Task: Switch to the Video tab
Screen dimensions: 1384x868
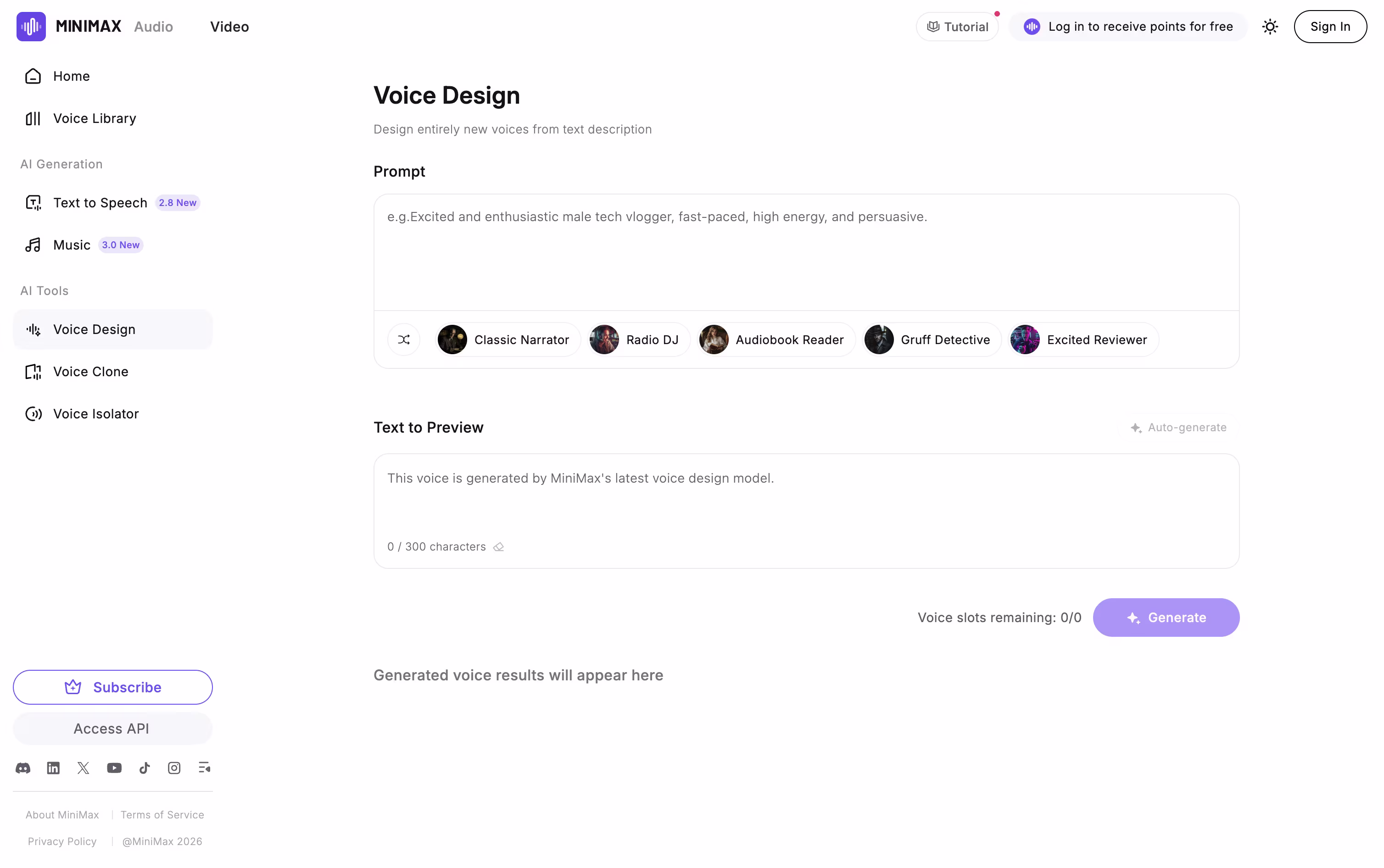Action: tap(229, 27)
